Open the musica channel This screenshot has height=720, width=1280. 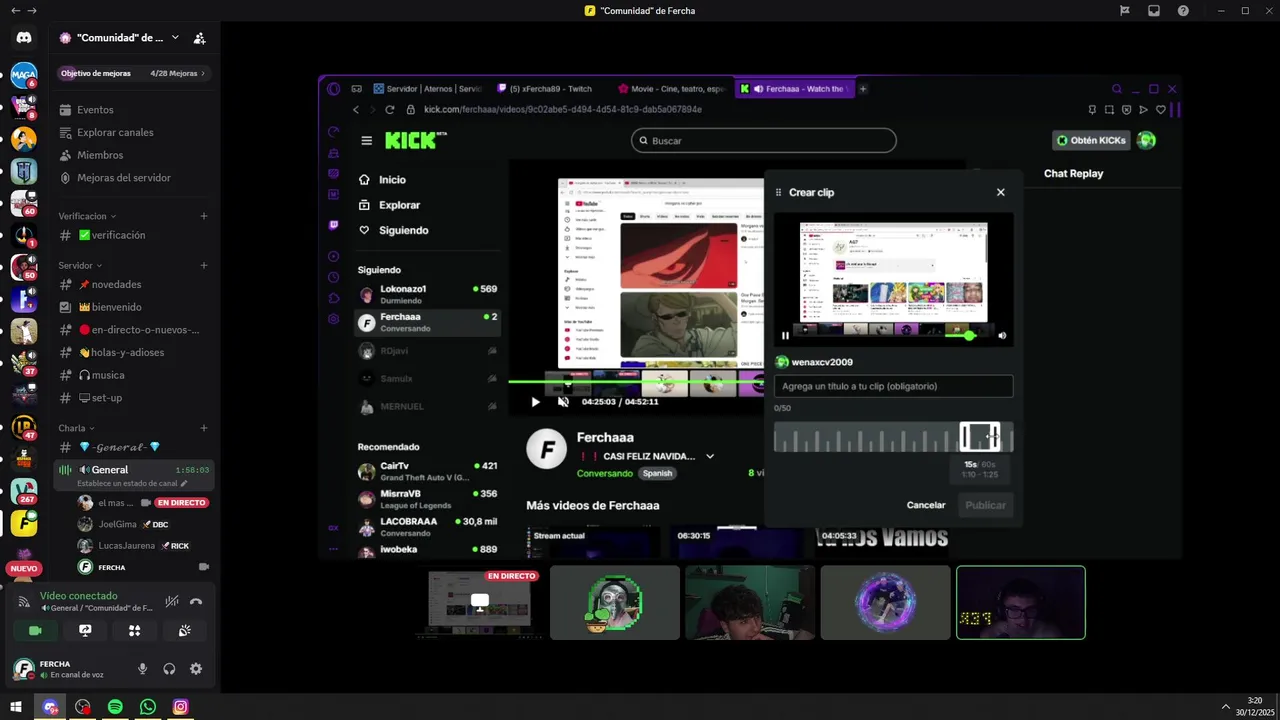point(133,375)
